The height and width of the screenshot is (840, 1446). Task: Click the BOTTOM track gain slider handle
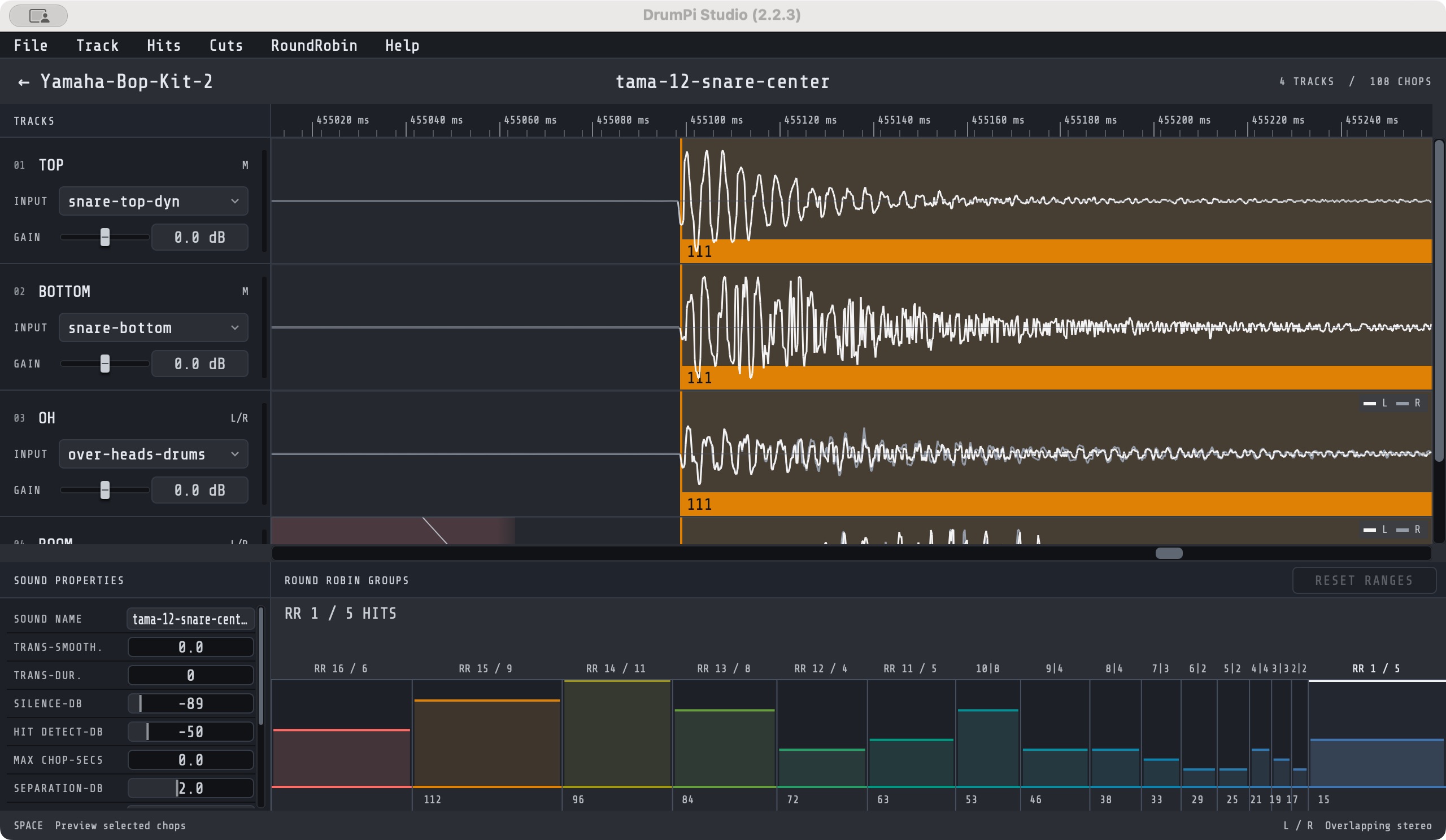click(105, 364)
